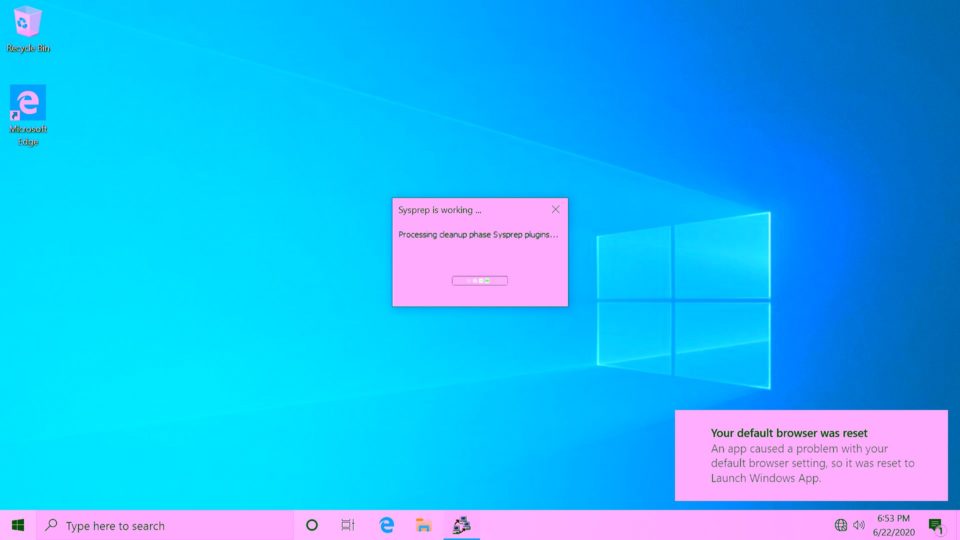
Task: Open the default browser was reset notification
Action: pos(811,456)
